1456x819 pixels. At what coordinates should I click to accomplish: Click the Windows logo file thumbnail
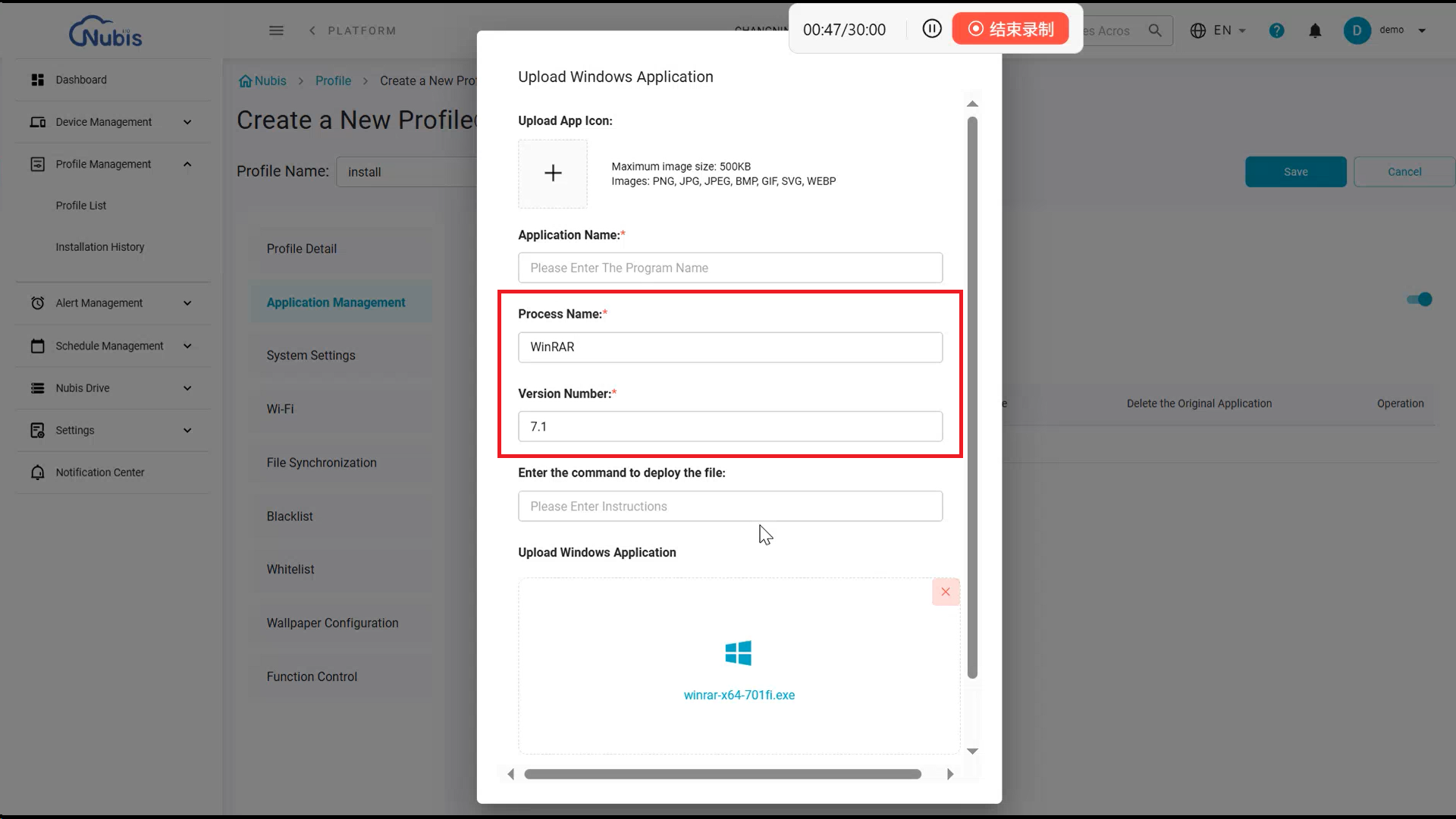(738, 653)
